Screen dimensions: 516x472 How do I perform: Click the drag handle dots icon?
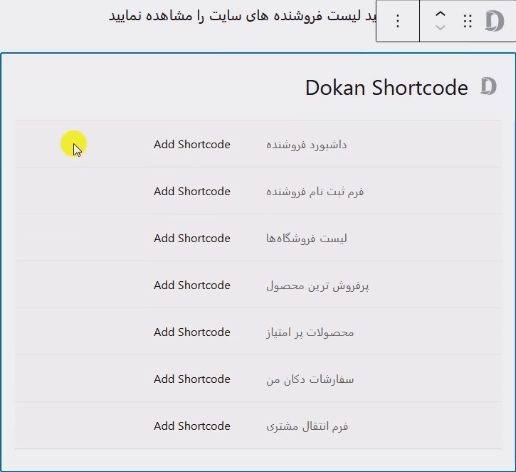[x=468, y=21]
